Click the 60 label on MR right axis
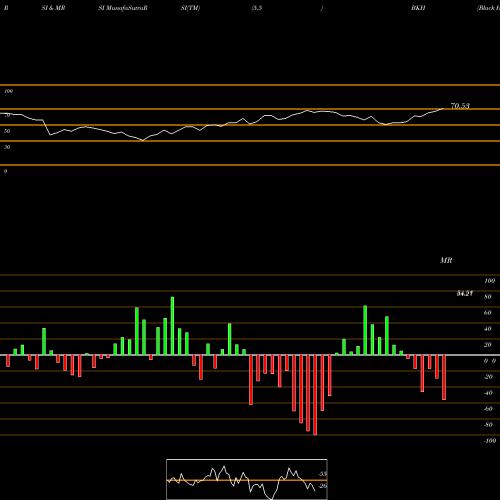 click(488, 313)
